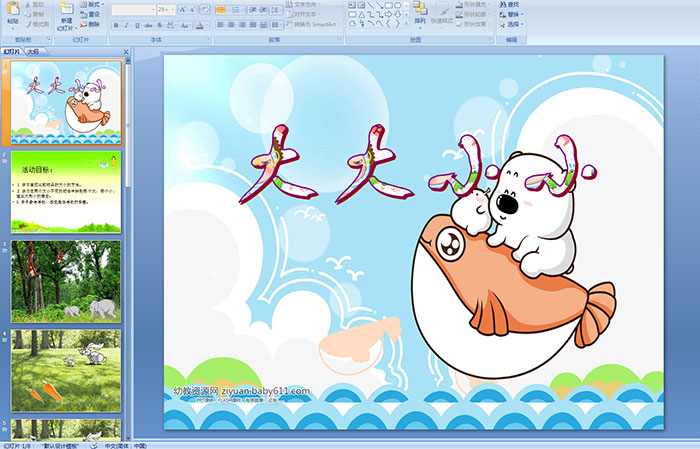Click the Shrink Font button
The image size is (700, 449).
pyautogui.click(x=193, y=9)
